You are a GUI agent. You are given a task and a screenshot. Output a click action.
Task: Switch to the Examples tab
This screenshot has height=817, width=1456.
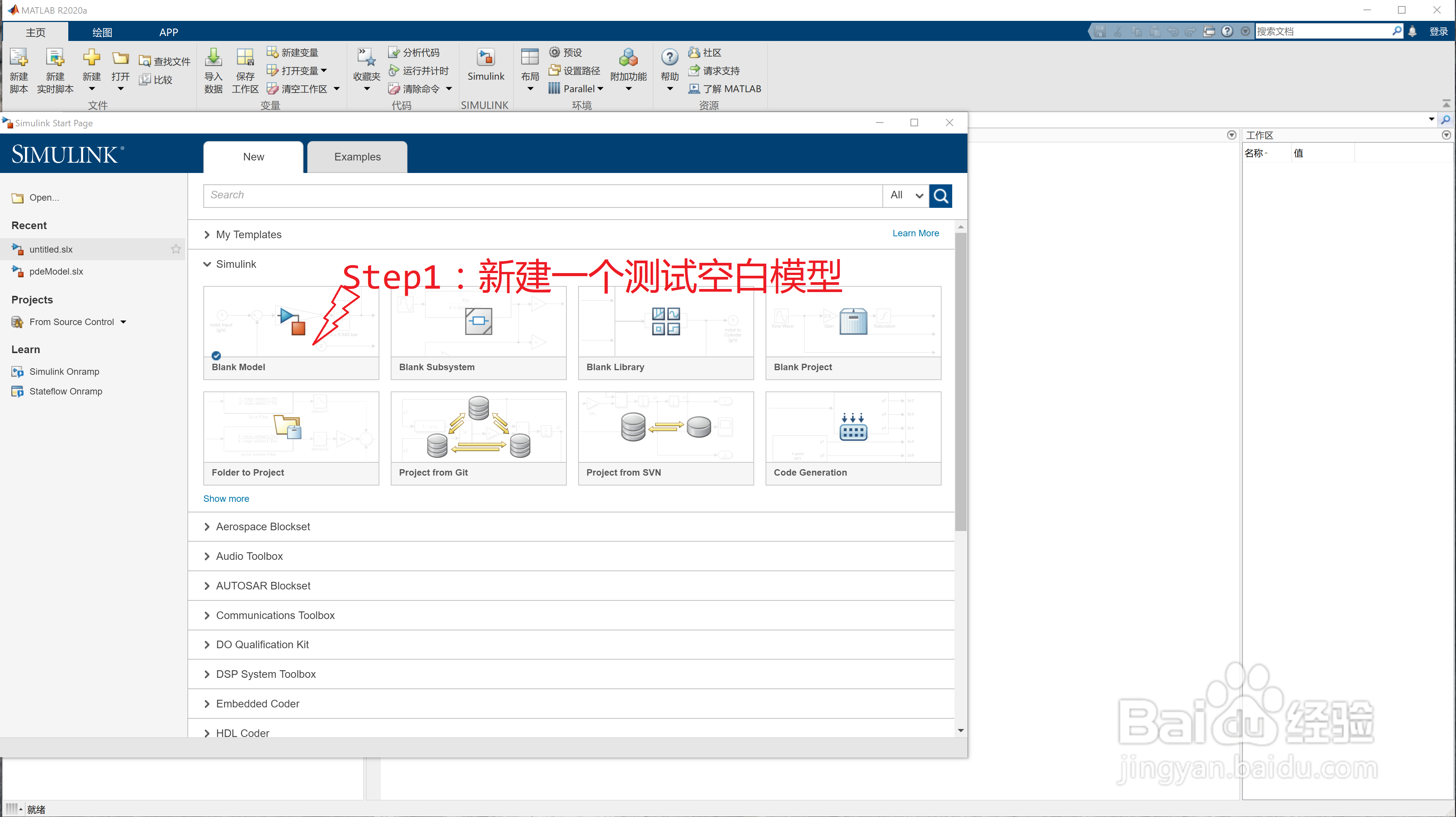pos(357,157)
